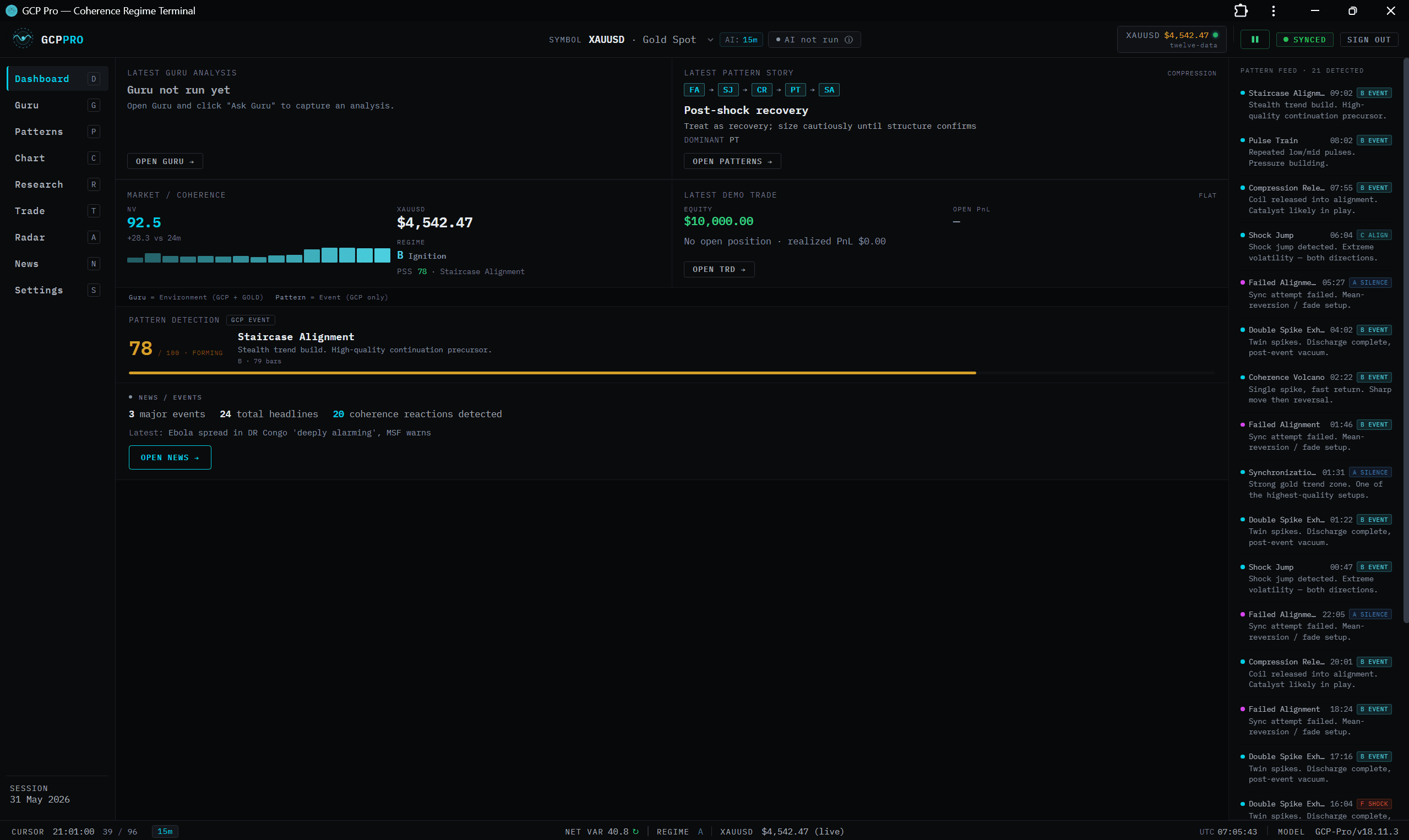This screenshot has width=1409, height=840.
Task: Click the C ALIGN tag on Shock Jump 06:04
Action: coord(1374,235)
